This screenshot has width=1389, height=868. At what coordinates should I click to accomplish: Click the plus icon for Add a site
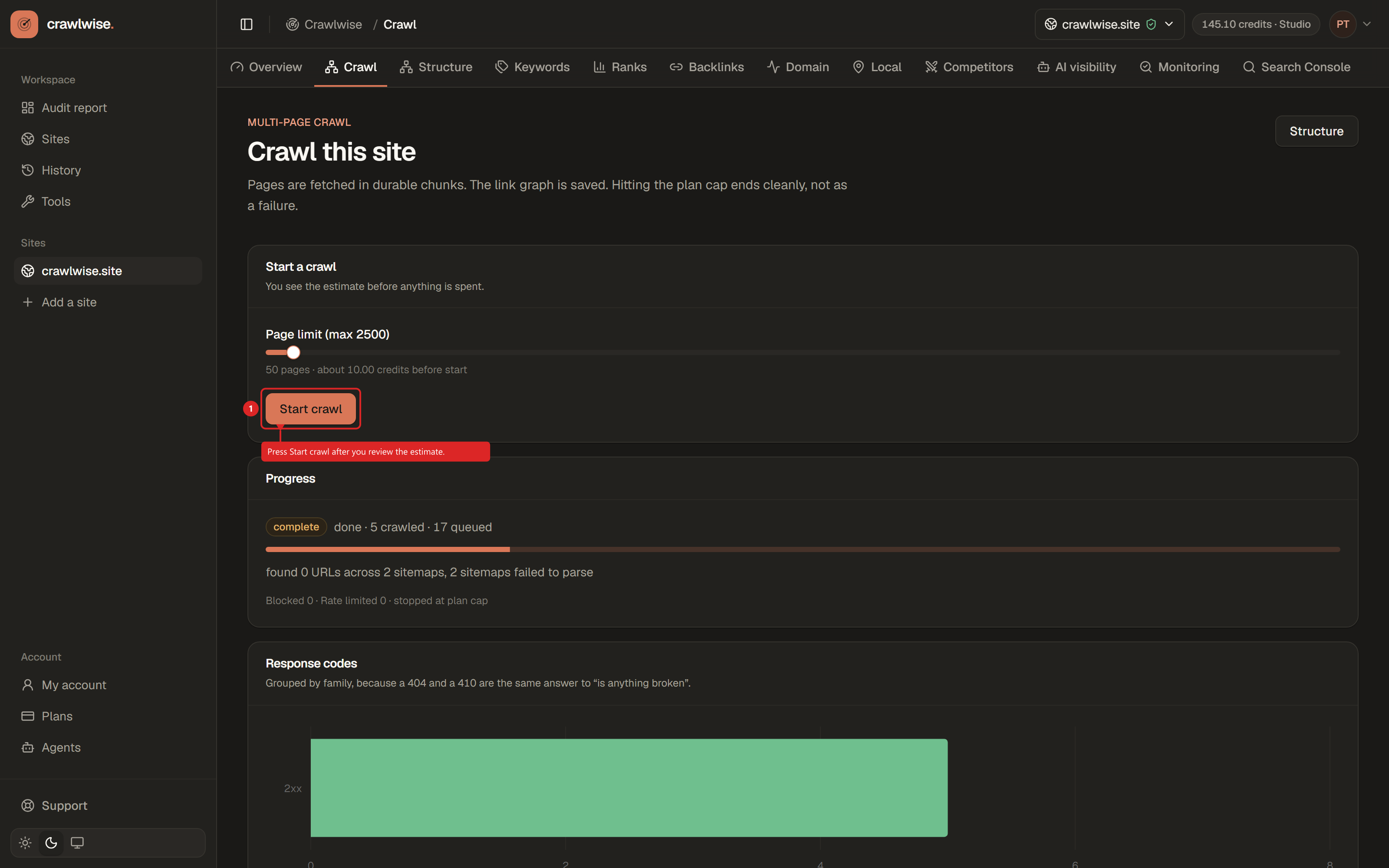pyautogui.click(x=27, y=302)
